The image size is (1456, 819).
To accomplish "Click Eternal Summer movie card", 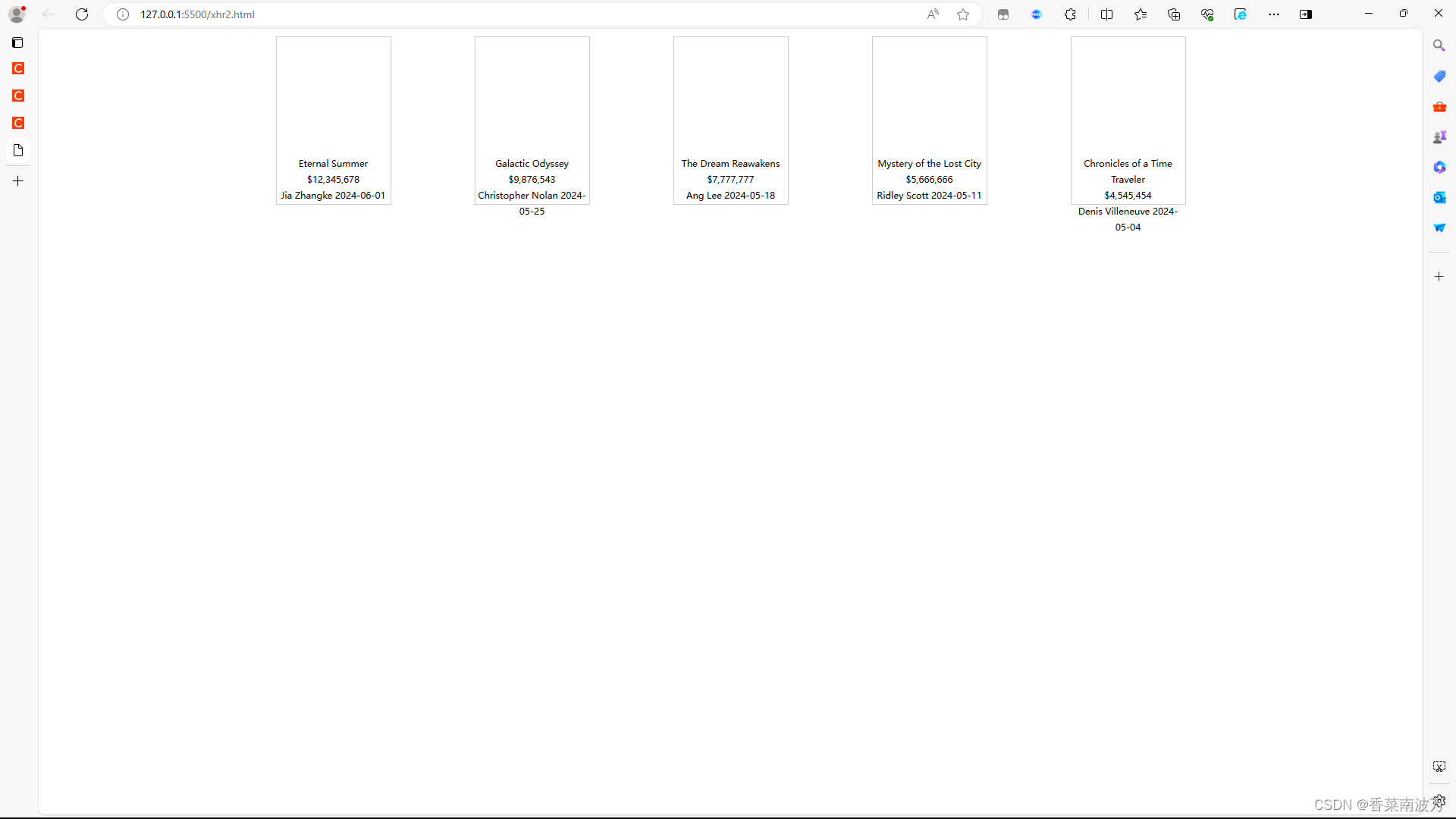I will click(334, 121).
